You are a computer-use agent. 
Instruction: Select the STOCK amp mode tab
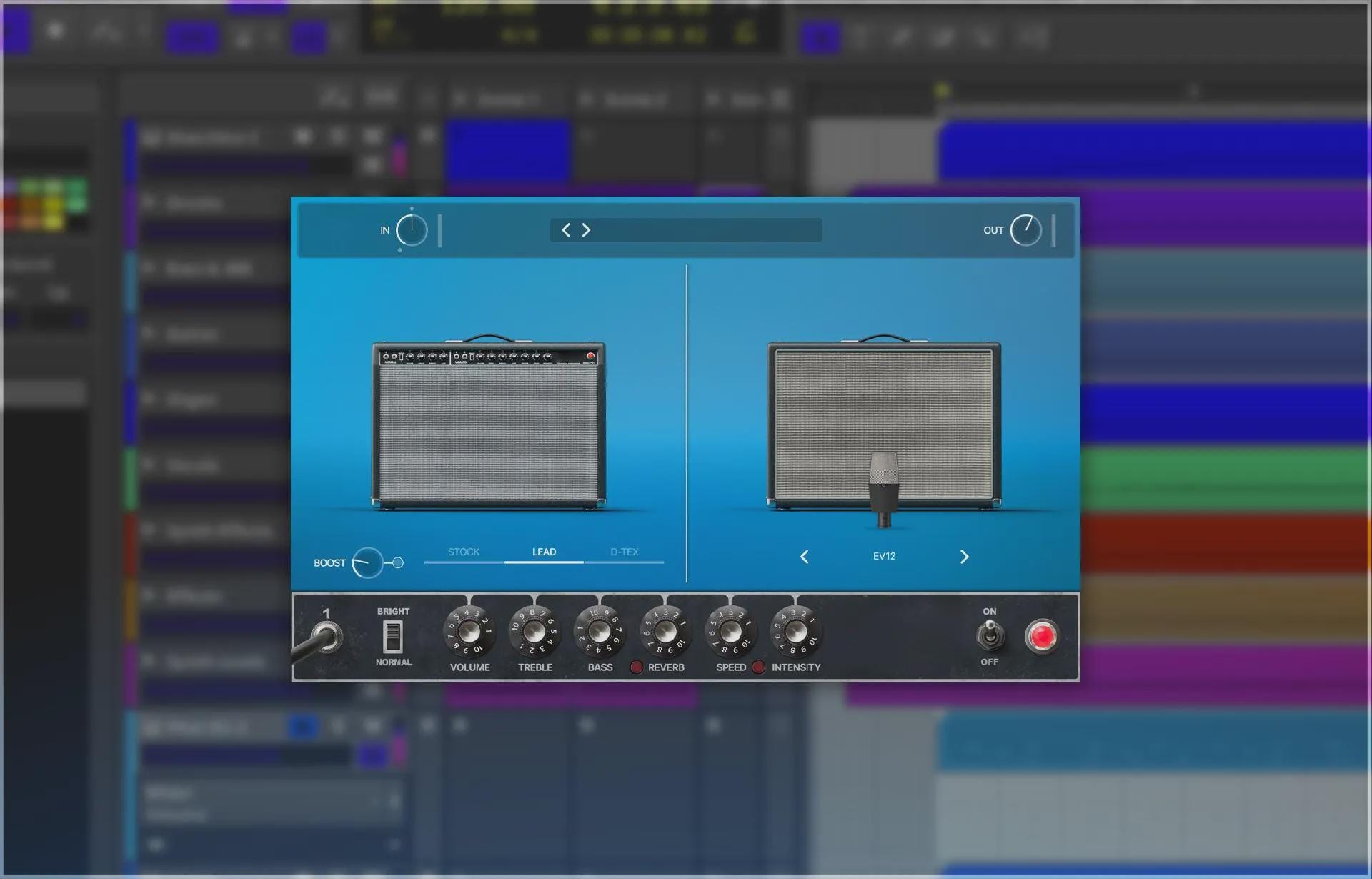[x=464, y=552]
